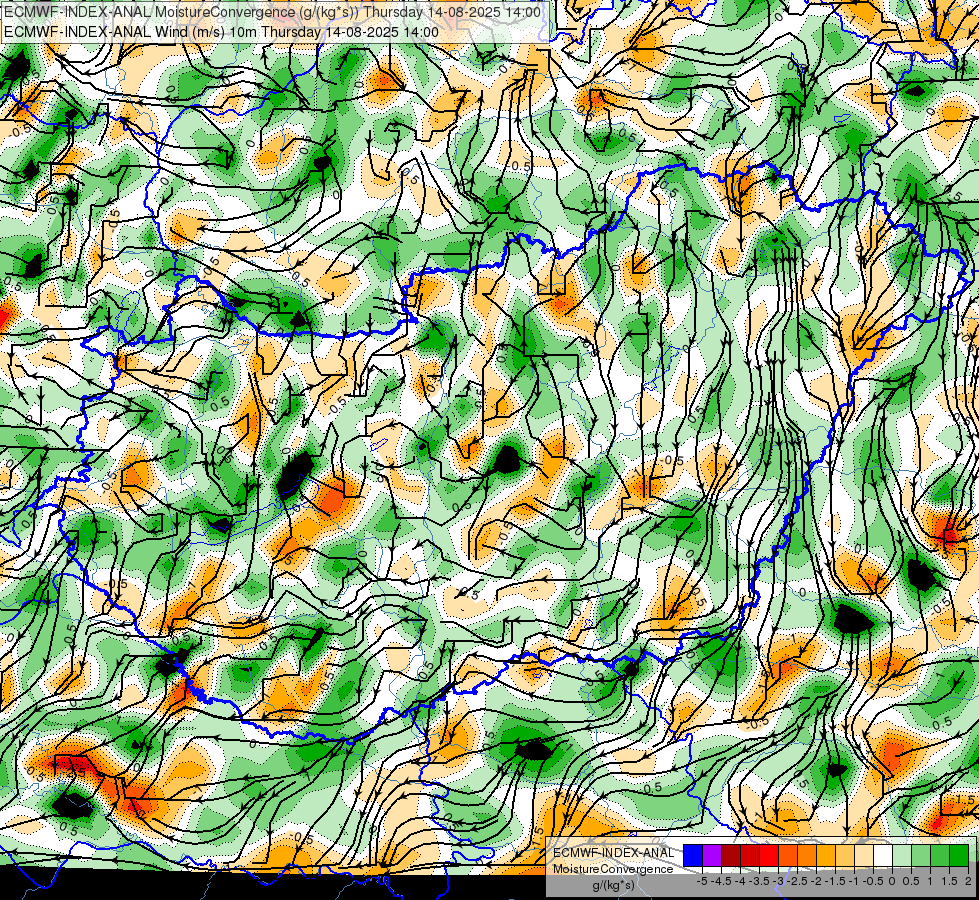Click the -1.5 legend scale value
Image resolution: width=979 pixels, height=900 pixels.
(835, 881)
